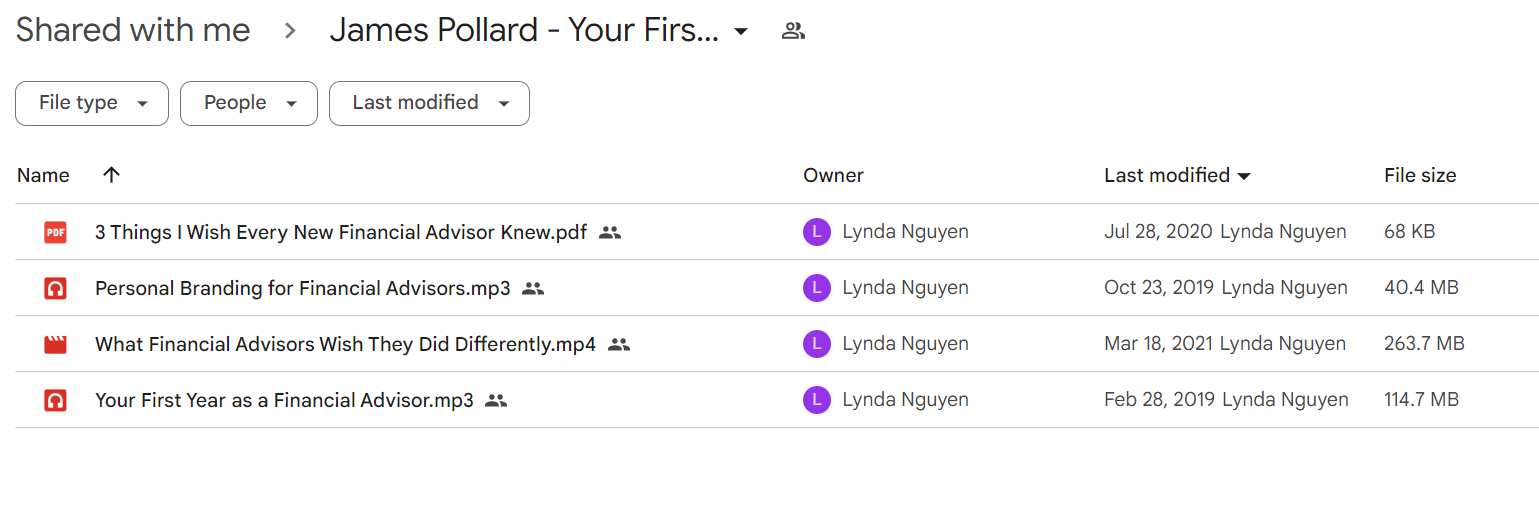Click the Personal Branding audio headphone icon
Screen dimensions: 1539x528
(55, 289)
